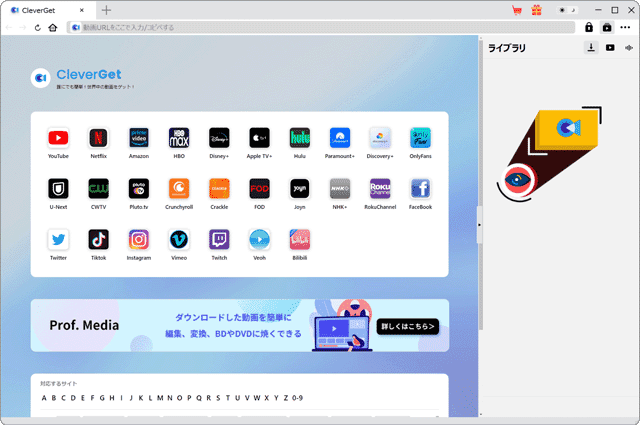Open the three-dots more menu

click(x=626, y=27)
